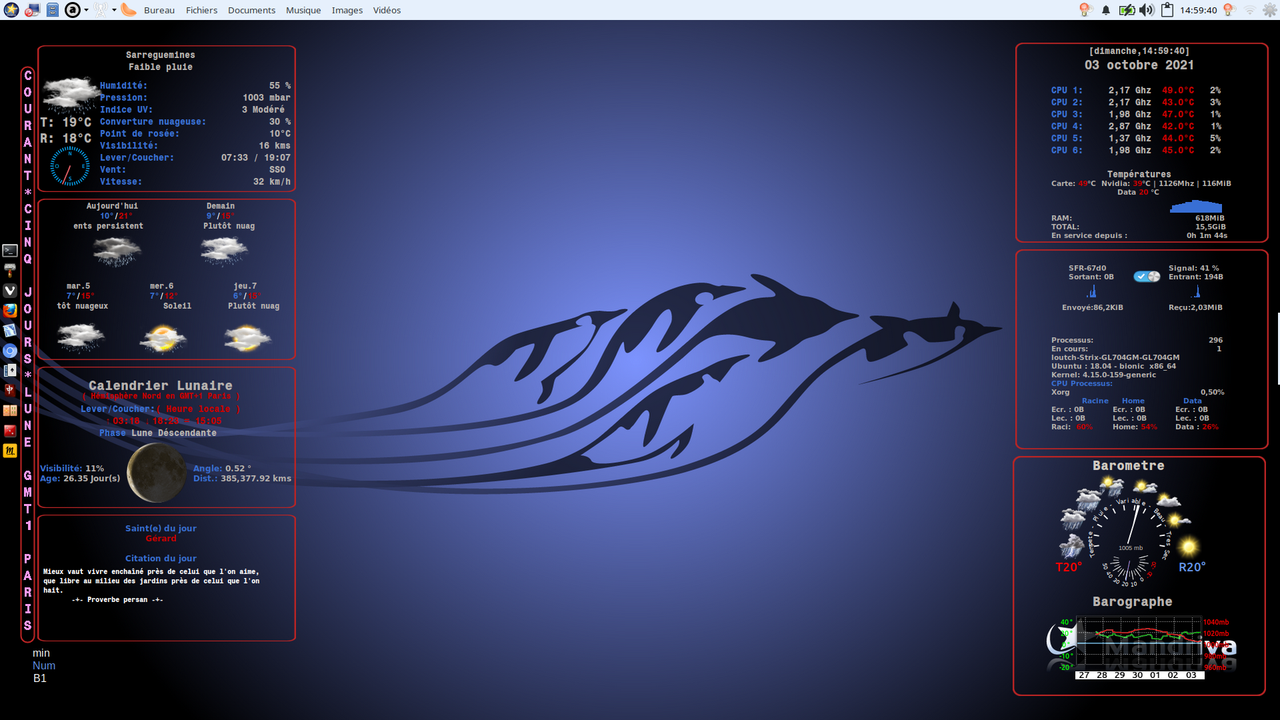
Task: Click the orange grid tiles dock icon
Action: pyautogui.click(x=10, y=410)
